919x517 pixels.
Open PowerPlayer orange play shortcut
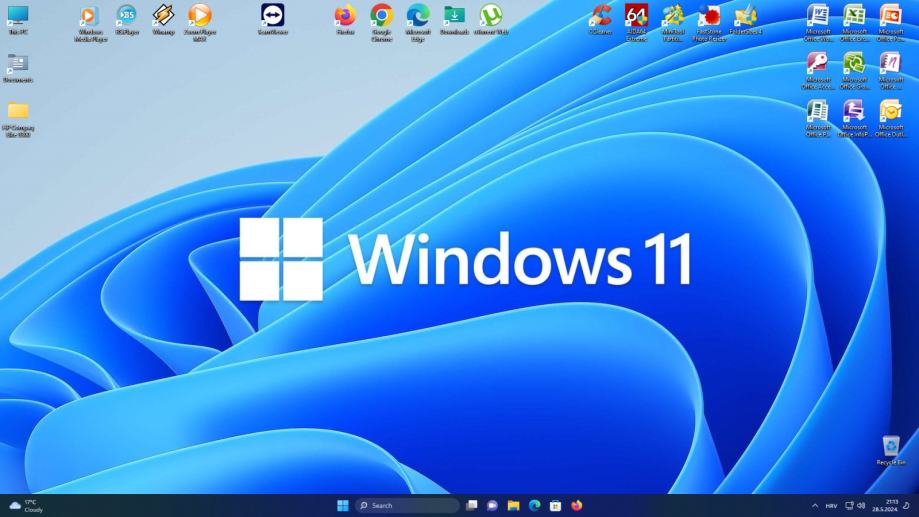[200, 23]
